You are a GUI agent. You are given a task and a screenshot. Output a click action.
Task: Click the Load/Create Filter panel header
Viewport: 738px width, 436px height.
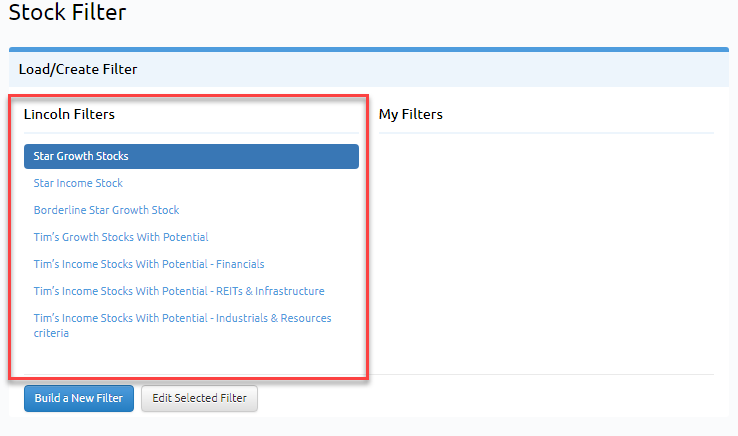[369, 69]
